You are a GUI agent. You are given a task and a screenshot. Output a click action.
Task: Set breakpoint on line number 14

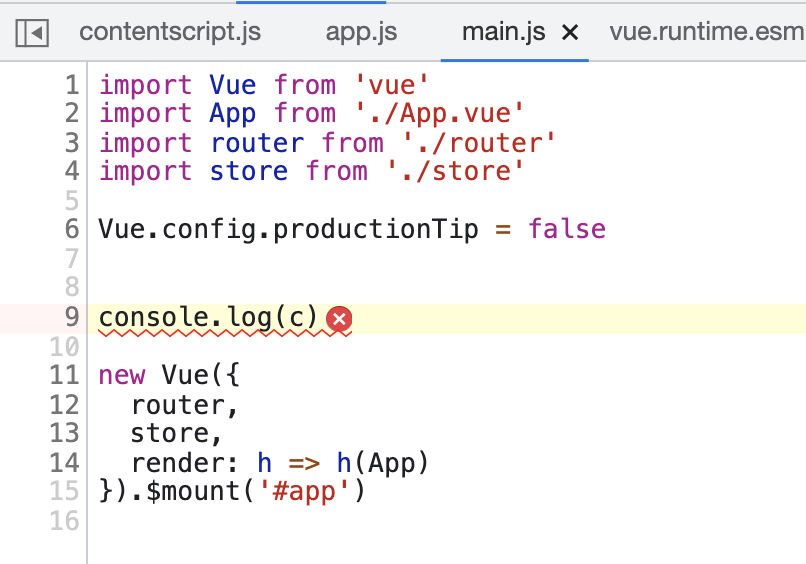click(x=64, y=463)
